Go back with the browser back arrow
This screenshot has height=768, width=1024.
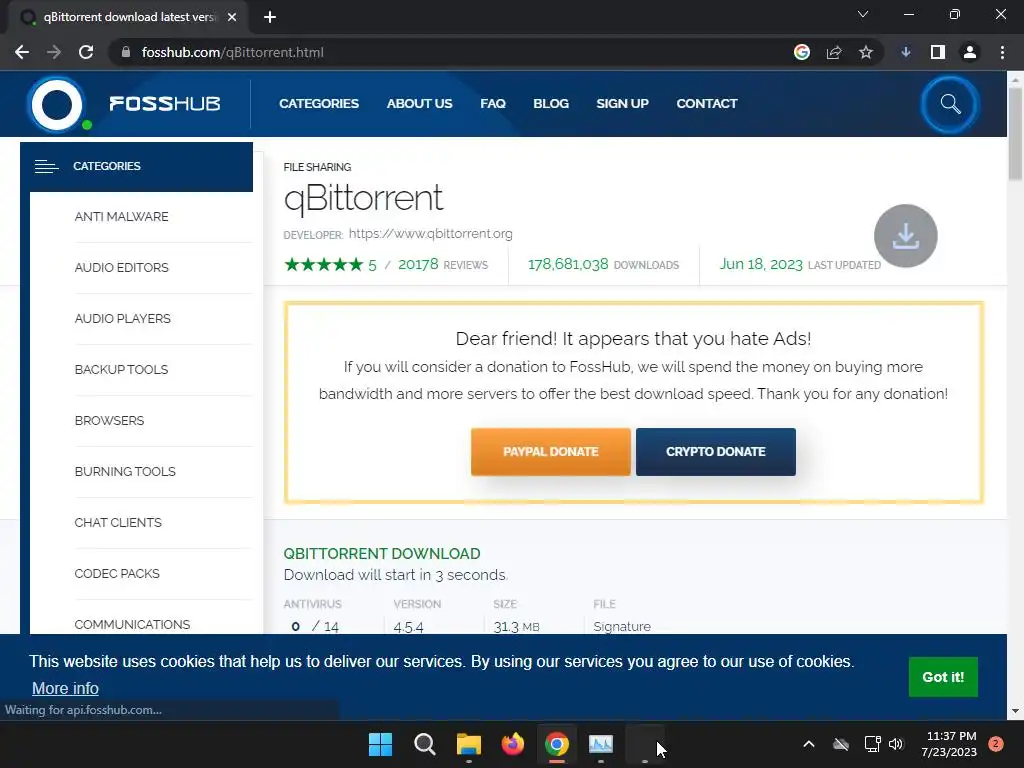tap(22, 52)
